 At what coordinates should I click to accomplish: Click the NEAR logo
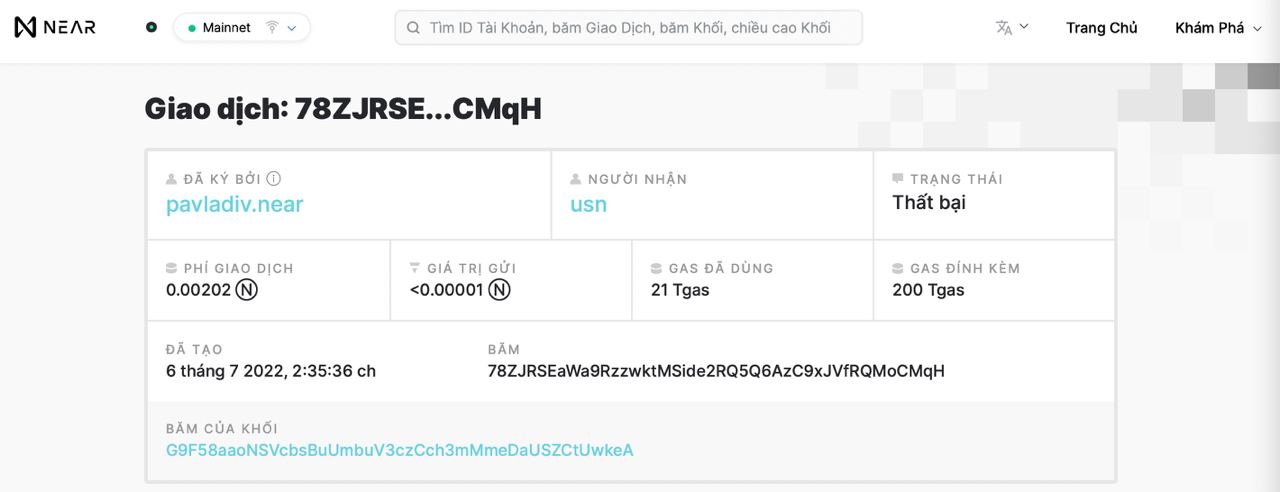coord(55,28)
